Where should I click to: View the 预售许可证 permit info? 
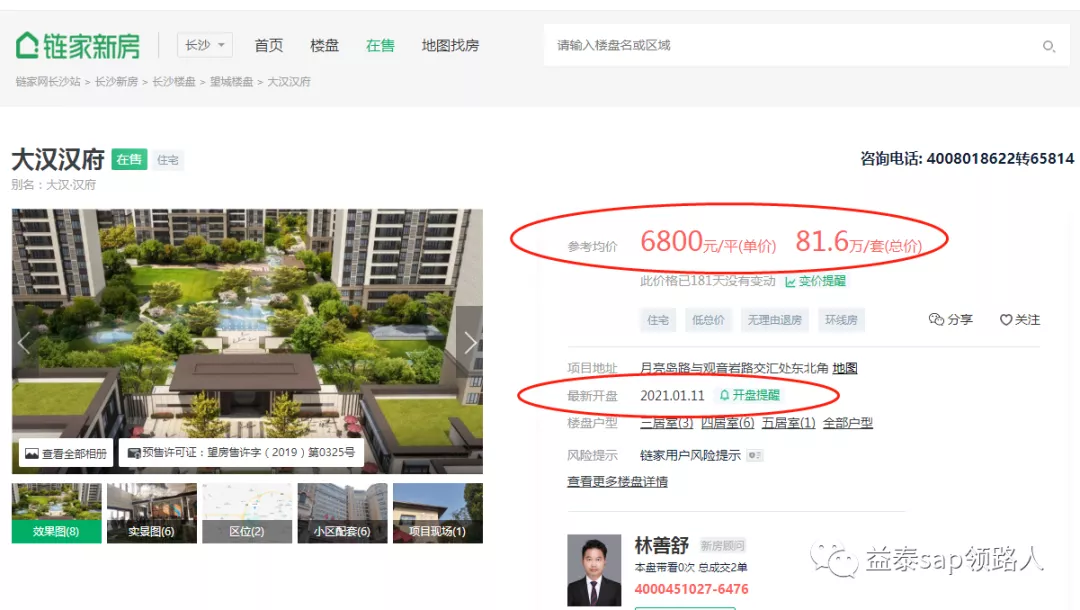[241, 452]
